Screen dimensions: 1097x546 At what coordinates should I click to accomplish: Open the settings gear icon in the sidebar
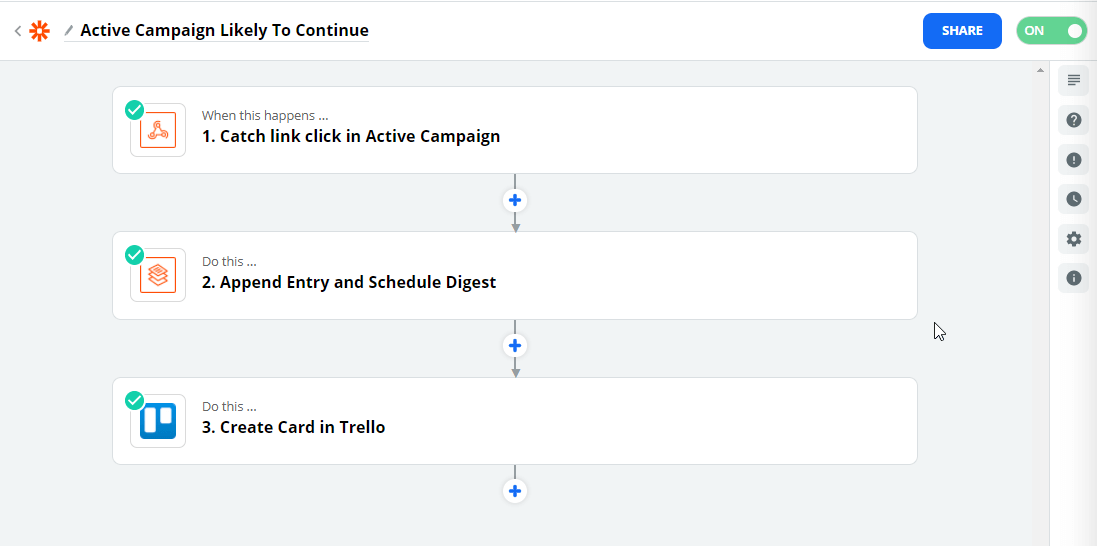coord(1073,239)
